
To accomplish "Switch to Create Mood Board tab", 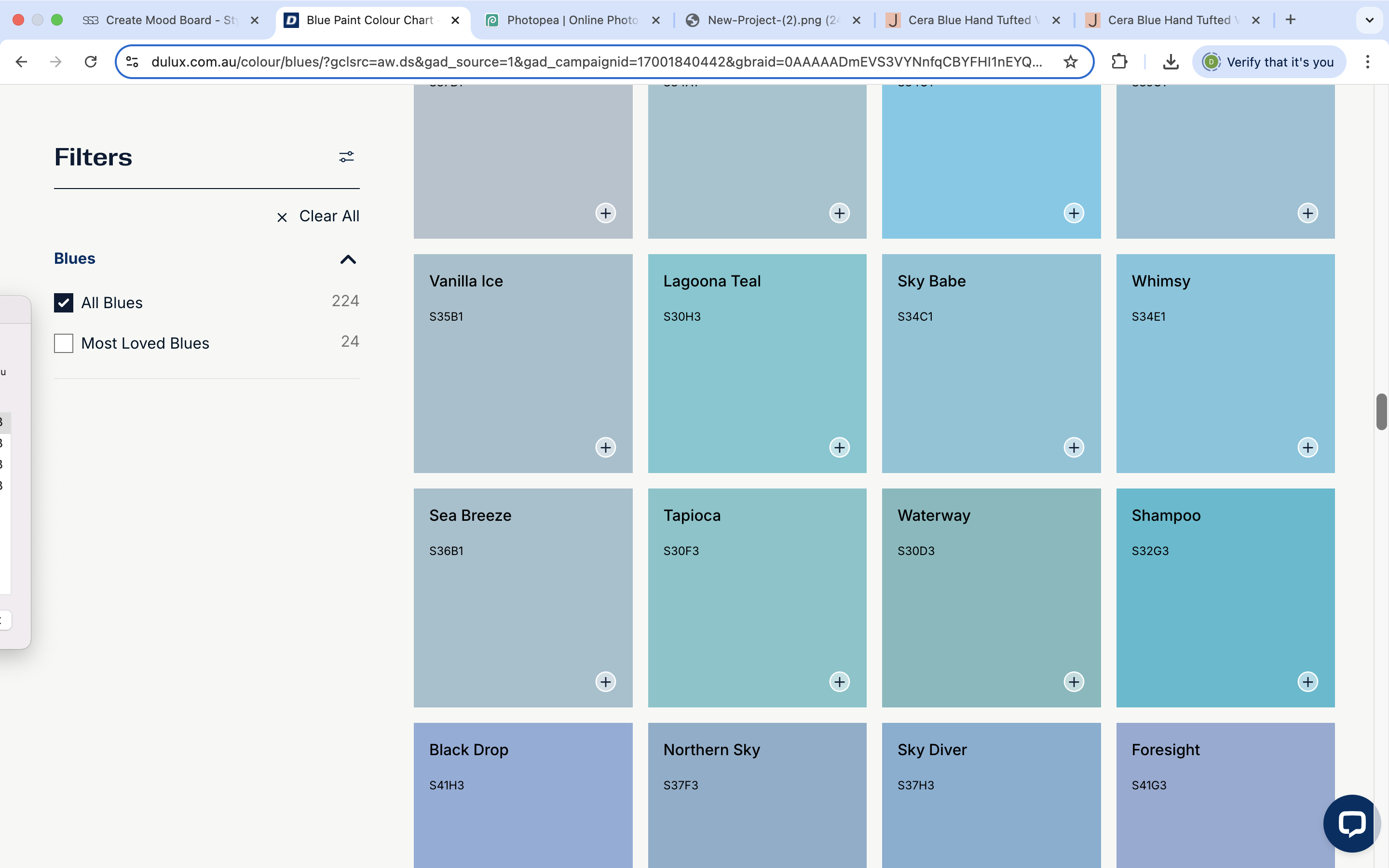I will coord(170,20).
